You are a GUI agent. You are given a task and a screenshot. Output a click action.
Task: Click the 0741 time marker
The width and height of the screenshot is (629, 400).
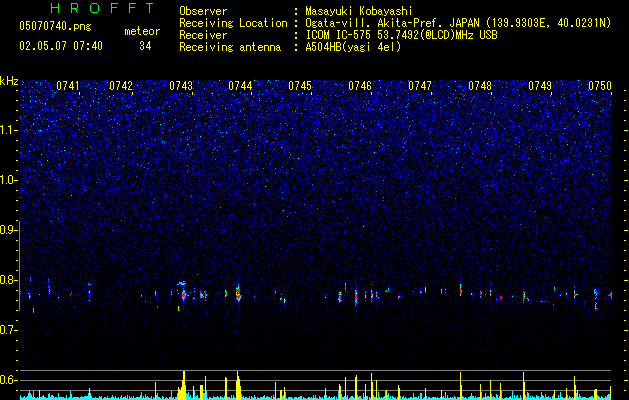pyautogui.click(x=67, y=86)
